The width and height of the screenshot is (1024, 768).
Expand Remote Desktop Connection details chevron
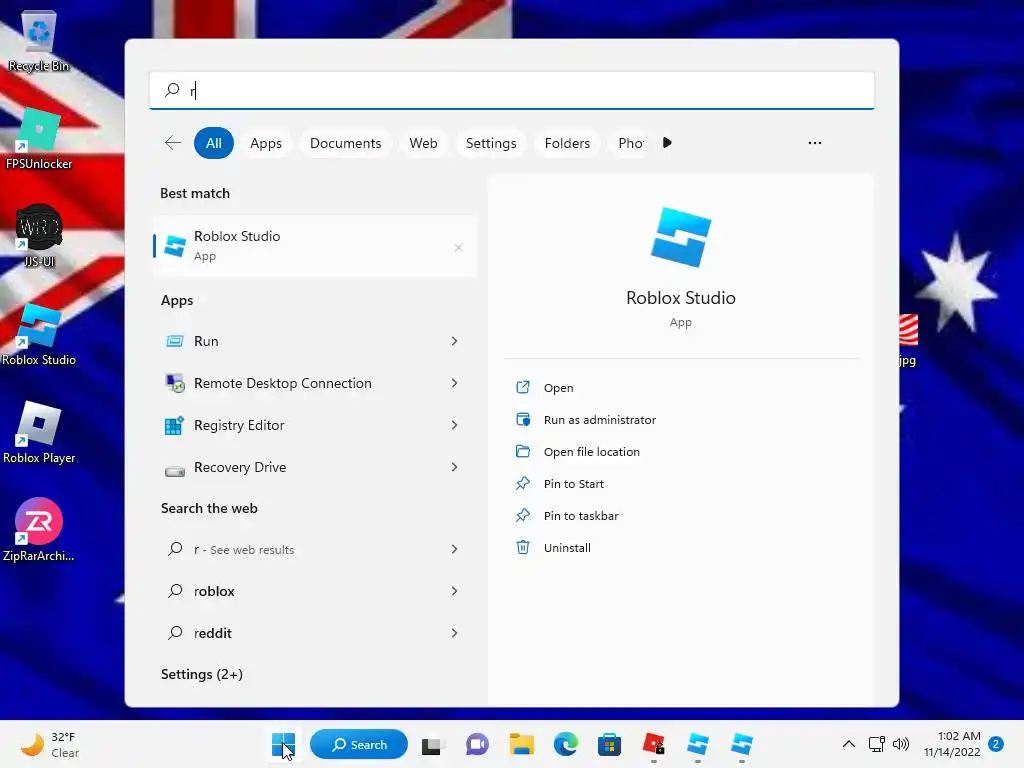455,383
